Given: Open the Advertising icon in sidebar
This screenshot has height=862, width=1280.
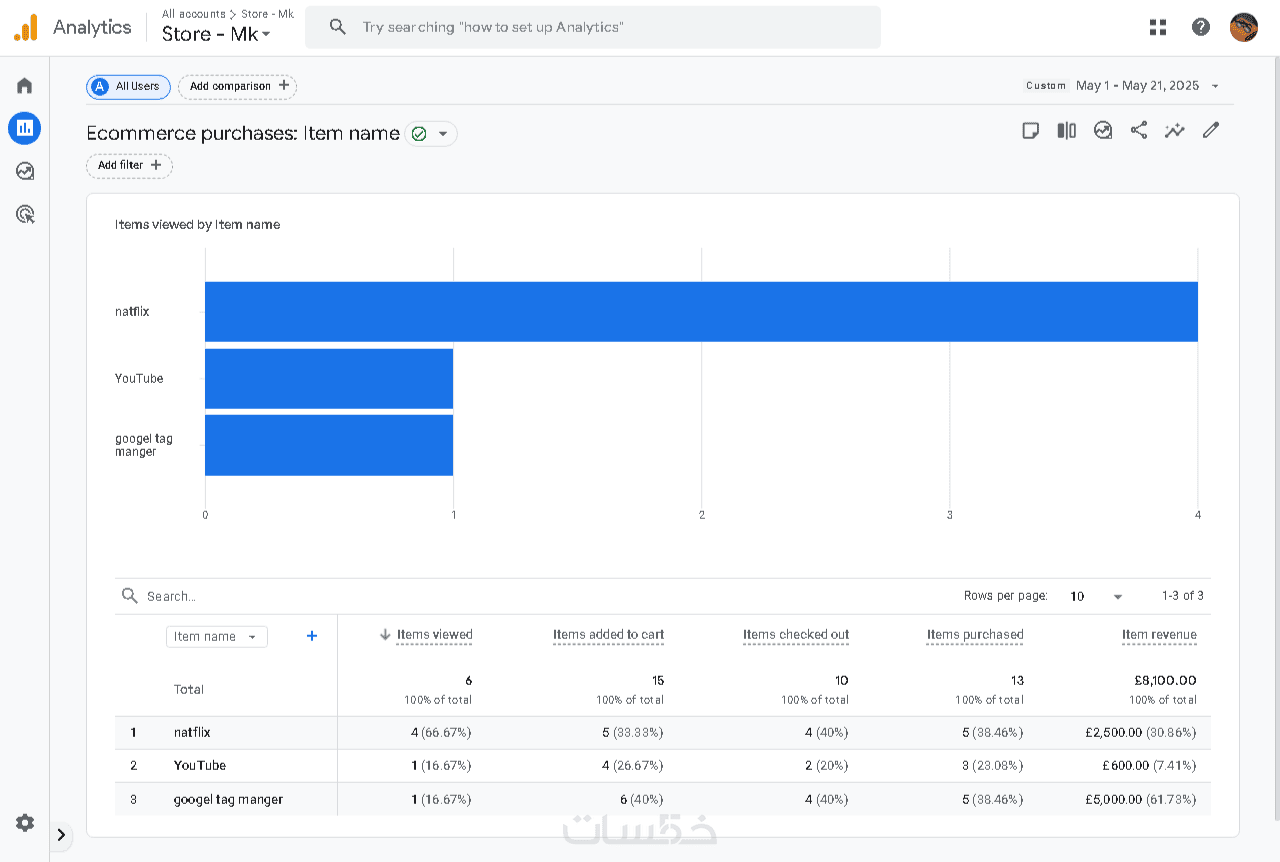Looking at the screenshot, I should tap(25, 214).
